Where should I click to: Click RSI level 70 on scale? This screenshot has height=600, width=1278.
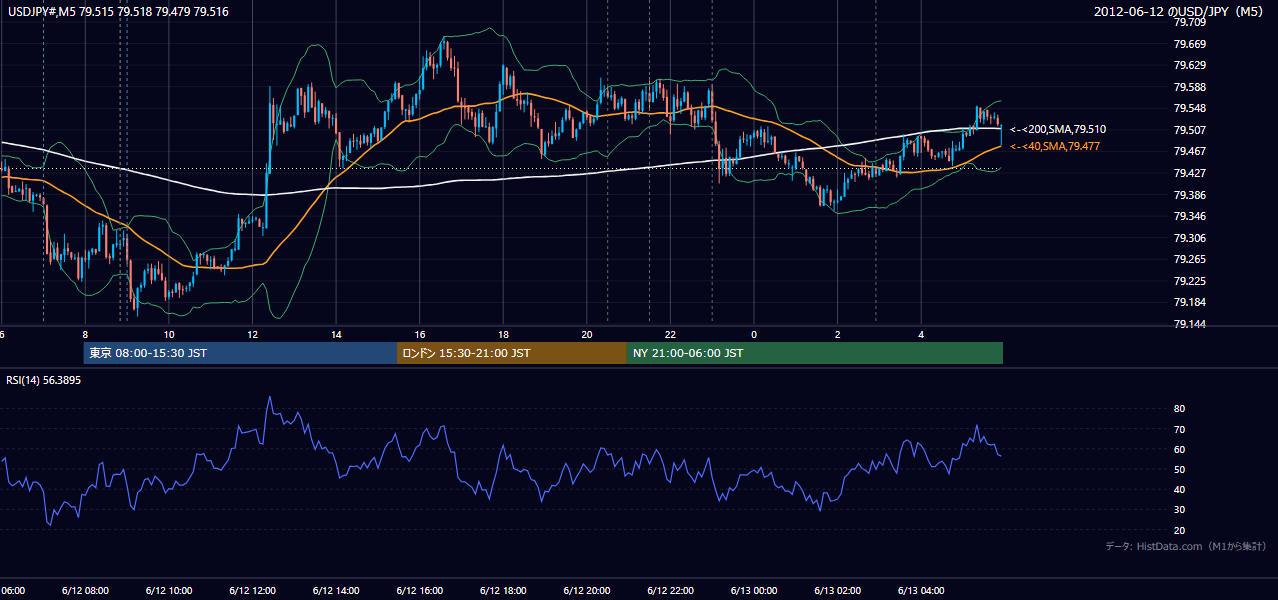1180,429
